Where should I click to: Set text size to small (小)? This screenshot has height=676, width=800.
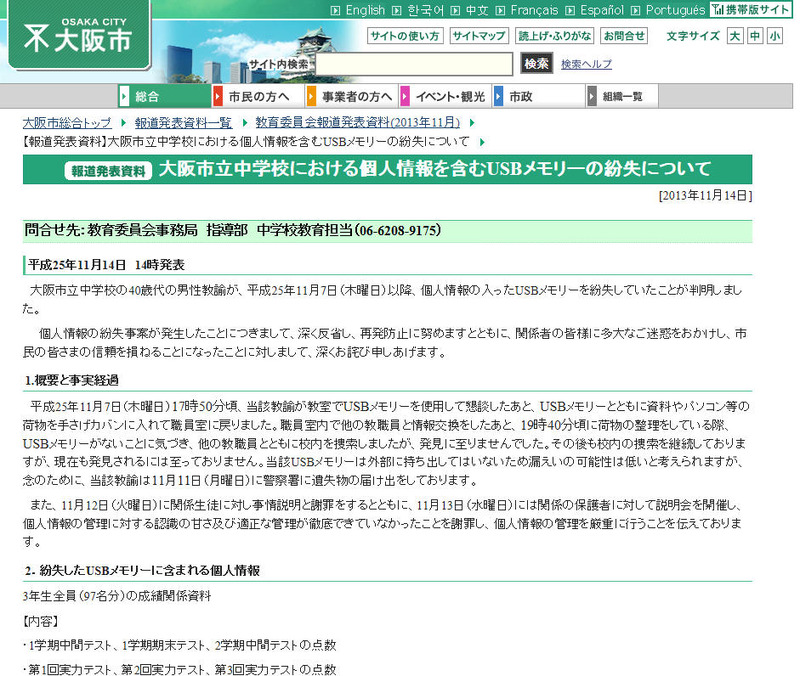777,36
